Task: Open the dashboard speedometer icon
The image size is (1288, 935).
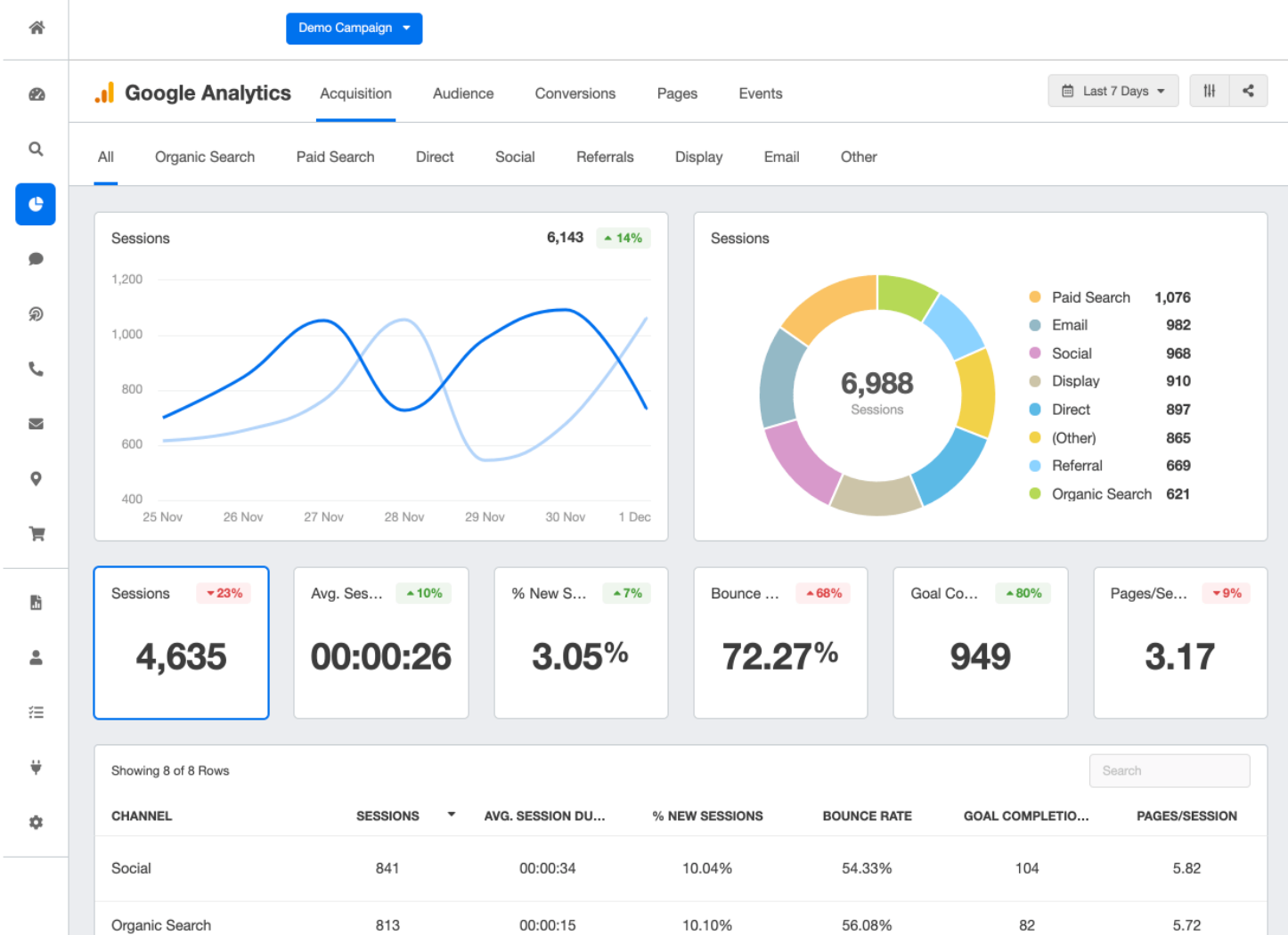Action: click(37, 94)
